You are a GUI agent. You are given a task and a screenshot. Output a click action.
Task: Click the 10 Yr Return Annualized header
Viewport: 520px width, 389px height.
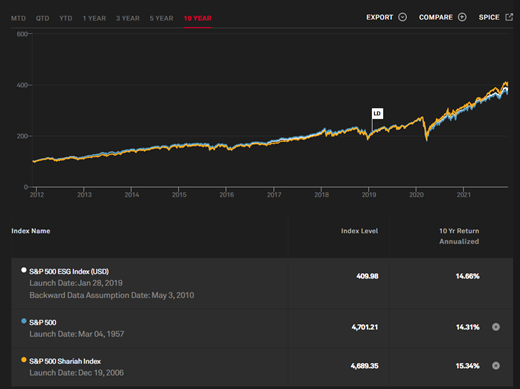[x=459, y=236]
